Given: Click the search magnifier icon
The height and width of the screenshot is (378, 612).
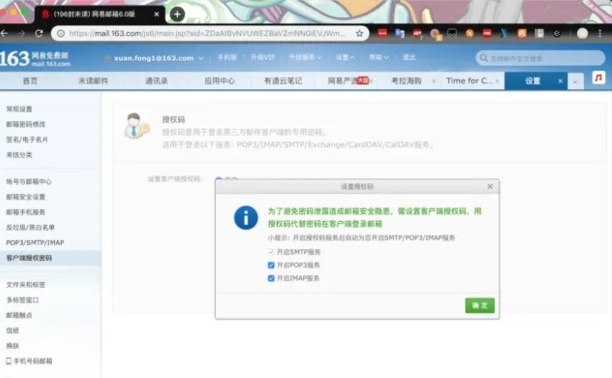Looking at the screenshot, I should click(x=484, y=58).
